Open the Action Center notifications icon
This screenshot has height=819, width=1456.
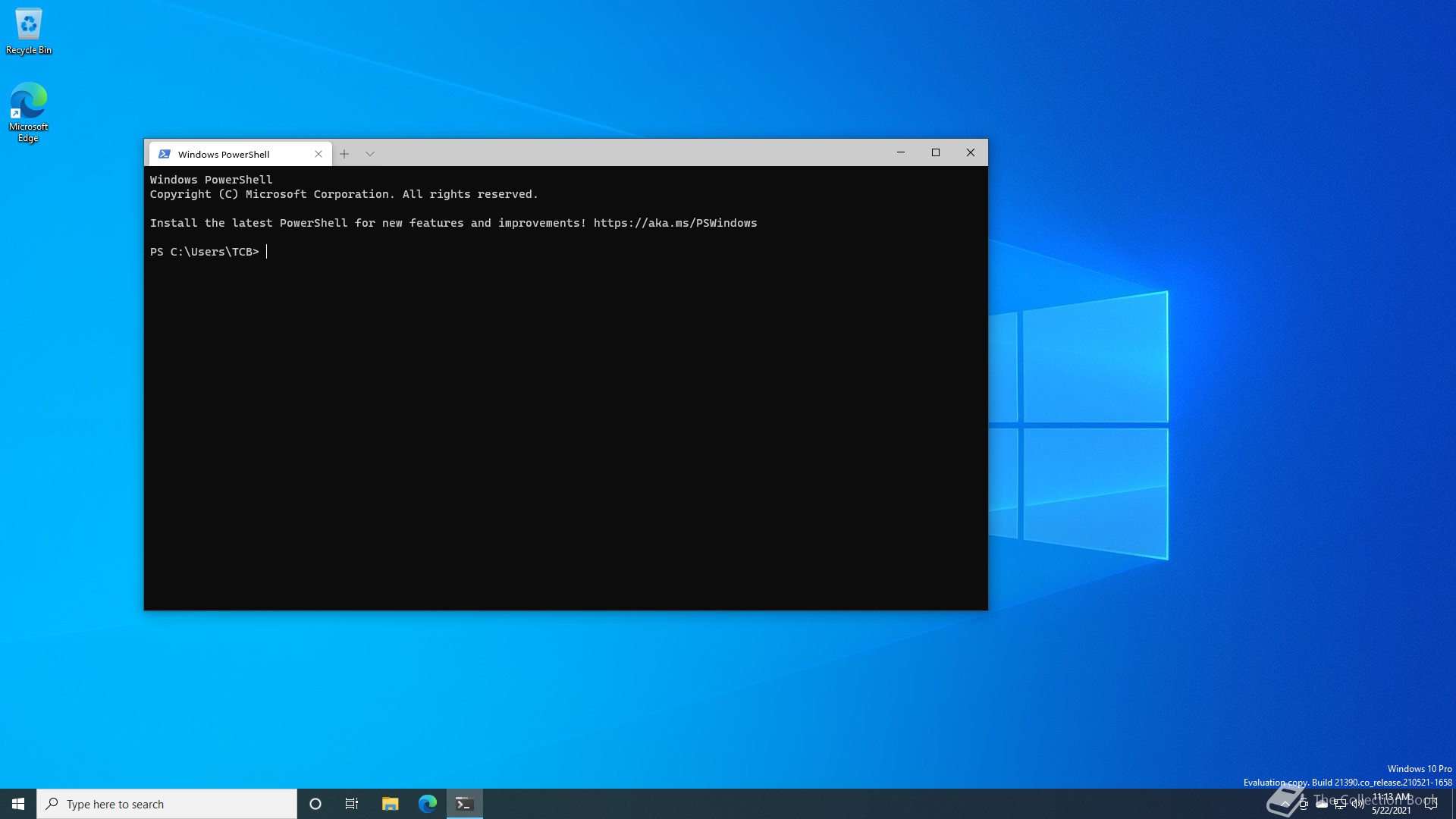pos(1431,804)
